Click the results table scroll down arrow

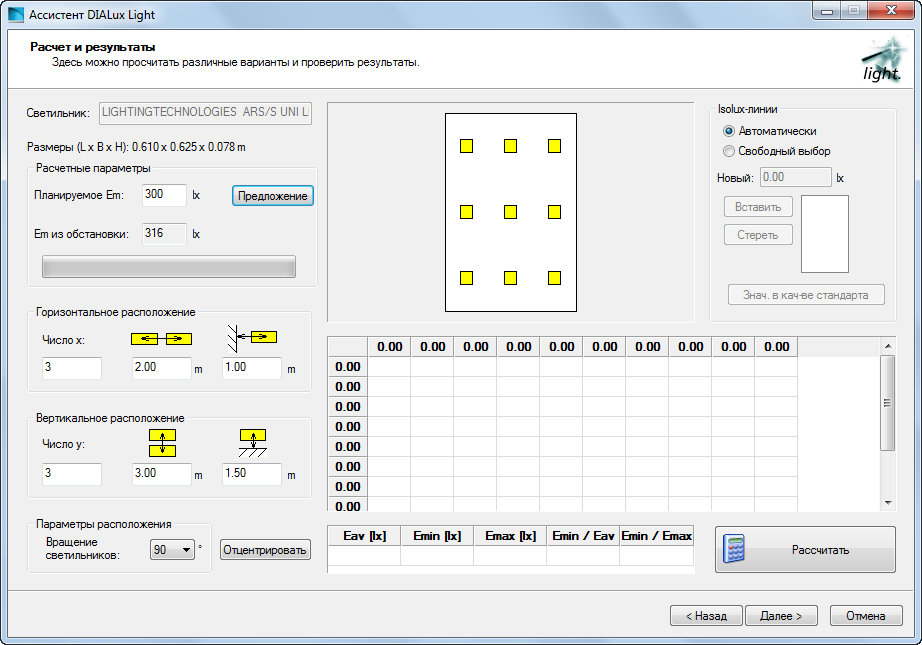pyautogui.click(x=887, y=502)
